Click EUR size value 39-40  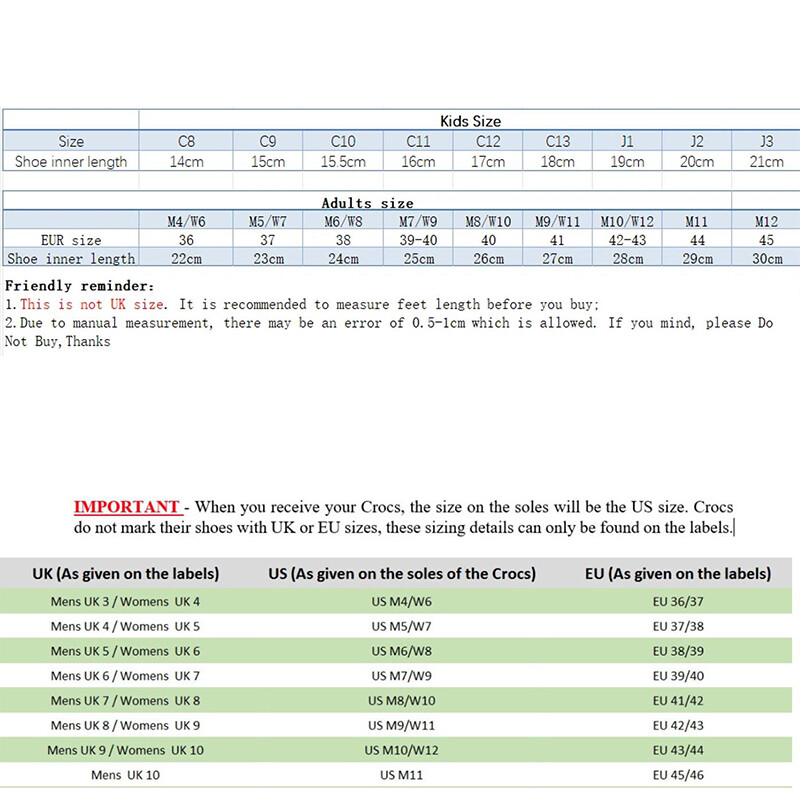(x=418, y=240)
